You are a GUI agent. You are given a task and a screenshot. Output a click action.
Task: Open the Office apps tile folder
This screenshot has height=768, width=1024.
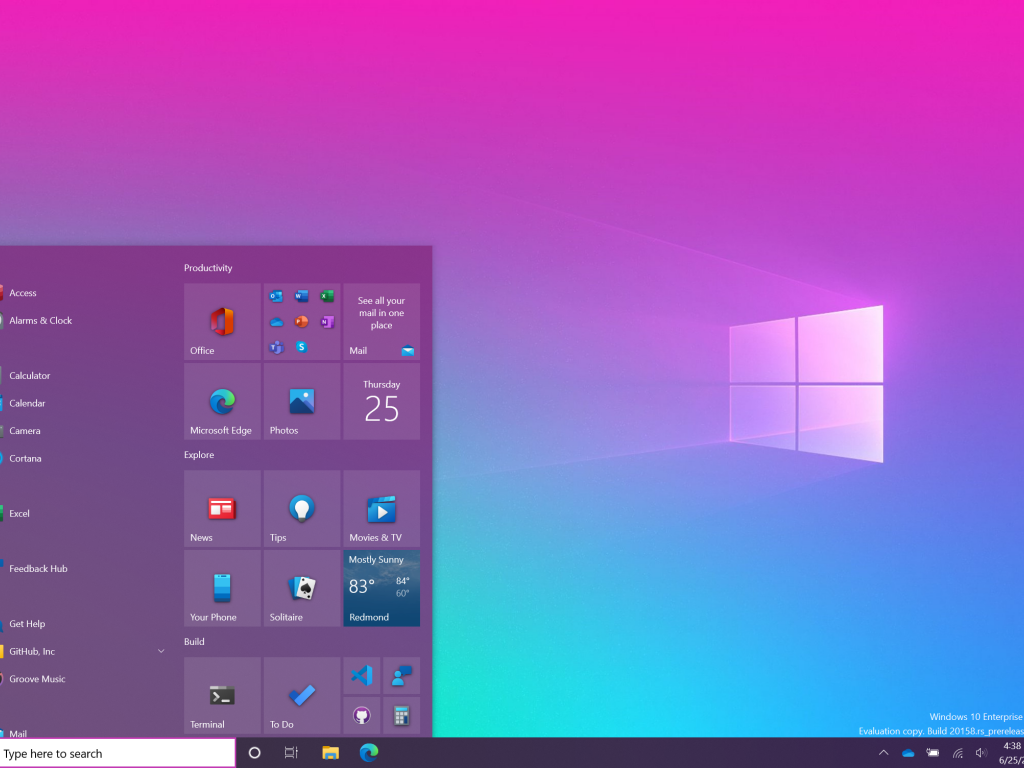tap(302, 321)
